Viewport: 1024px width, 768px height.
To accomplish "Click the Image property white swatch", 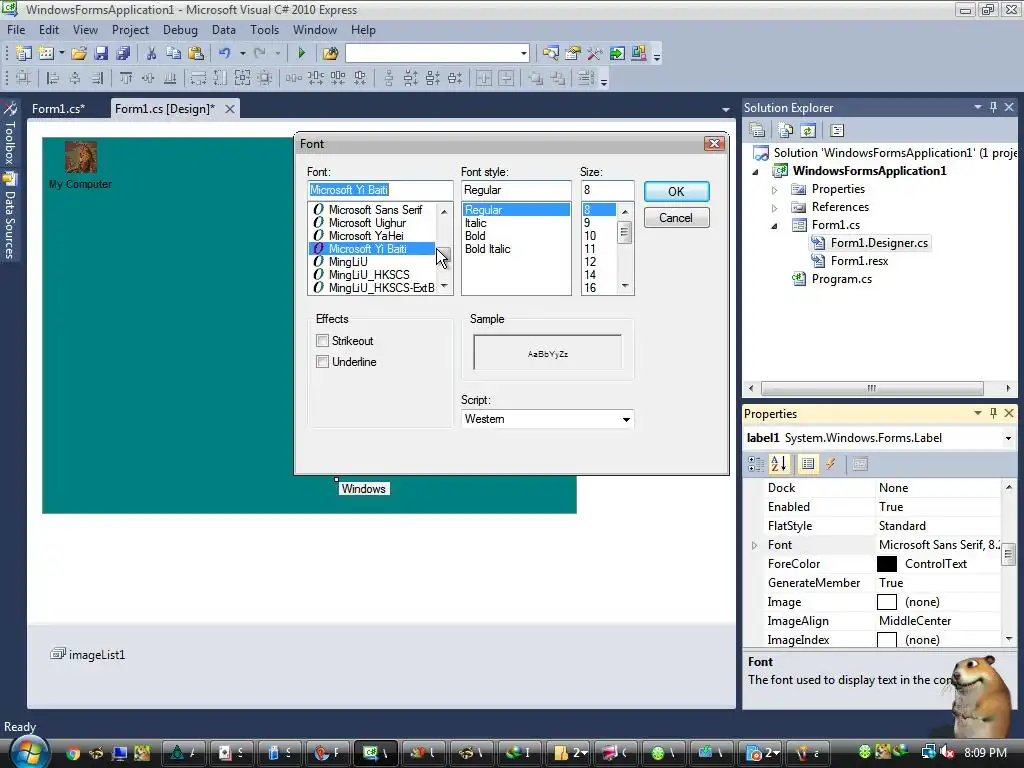I will point(886,601).
